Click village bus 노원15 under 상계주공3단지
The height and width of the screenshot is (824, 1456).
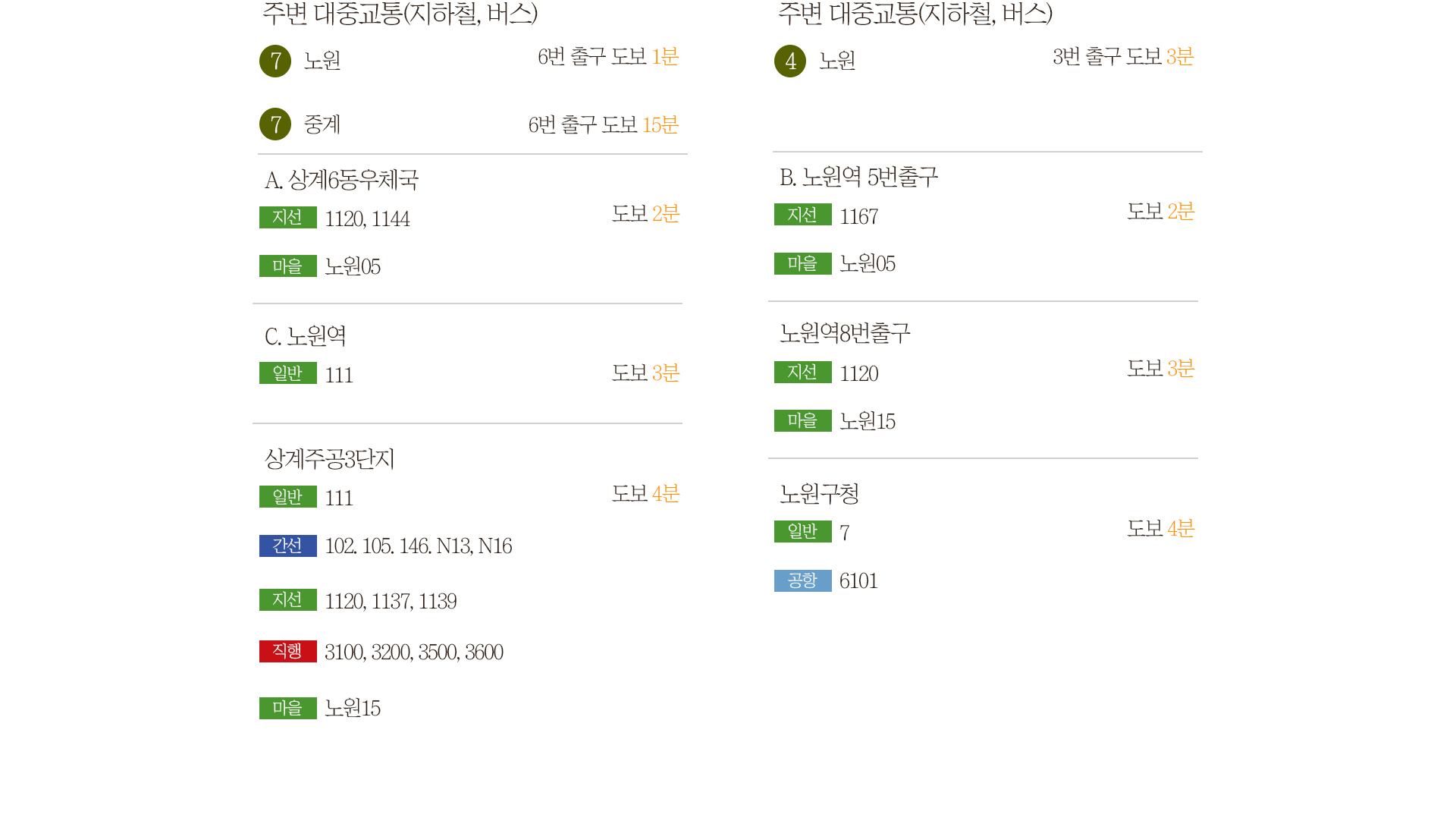click(x=353, y=709)
